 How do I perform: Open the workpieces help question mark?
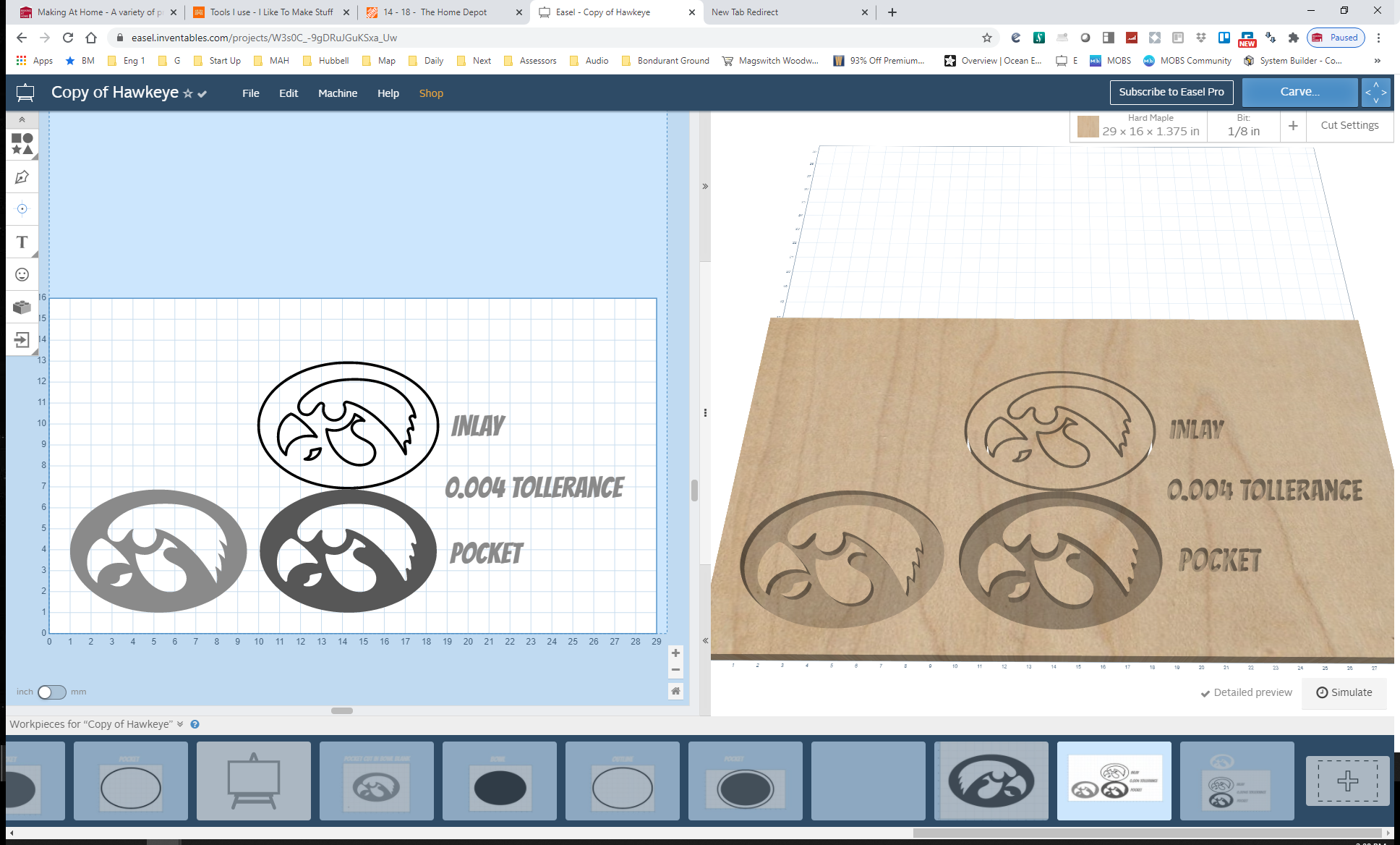tap(195, 724)
